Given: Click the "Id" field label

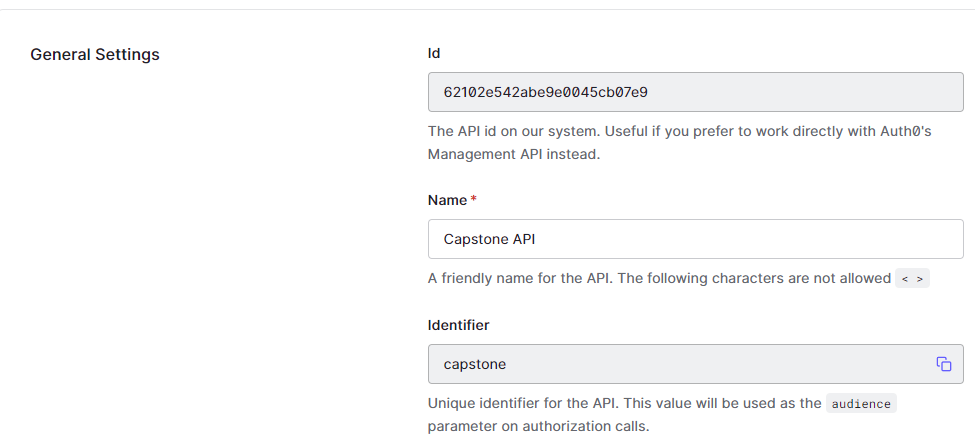Looking at the screenshot, I should (434, 52).
